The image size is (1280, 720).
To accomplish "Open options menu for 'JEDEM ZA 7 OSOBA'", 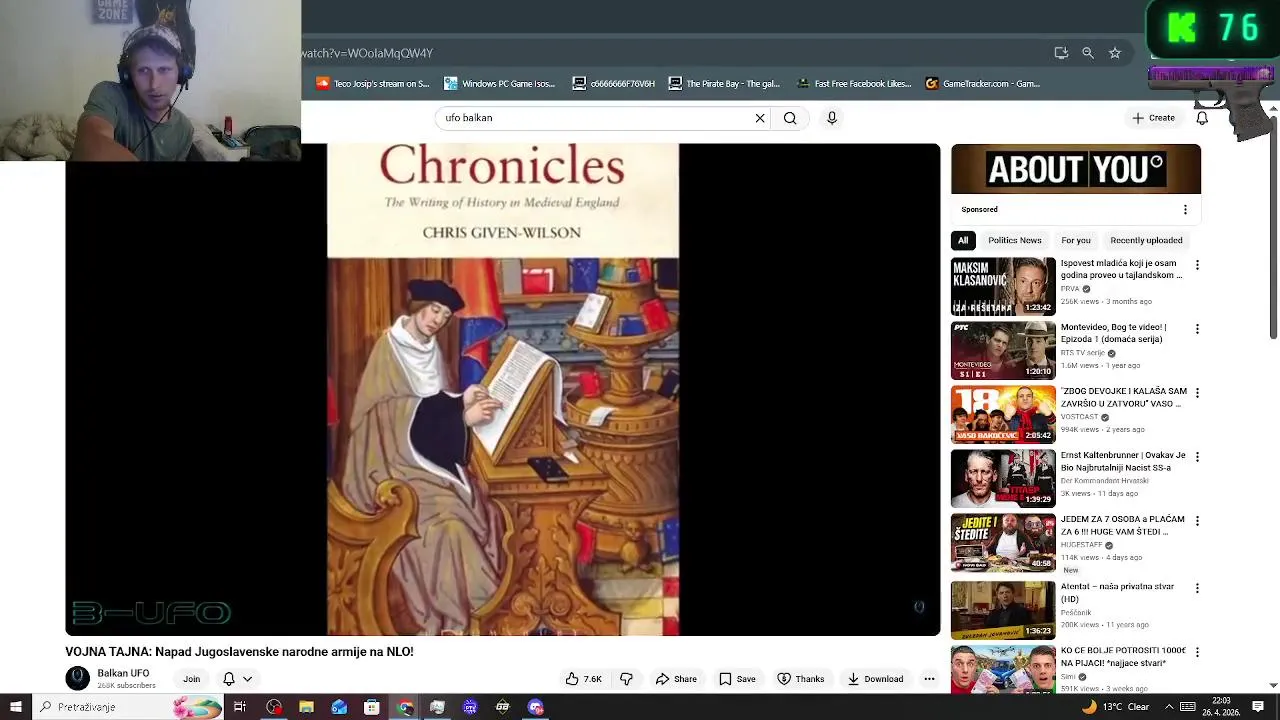I will (x=1197, y=521).
